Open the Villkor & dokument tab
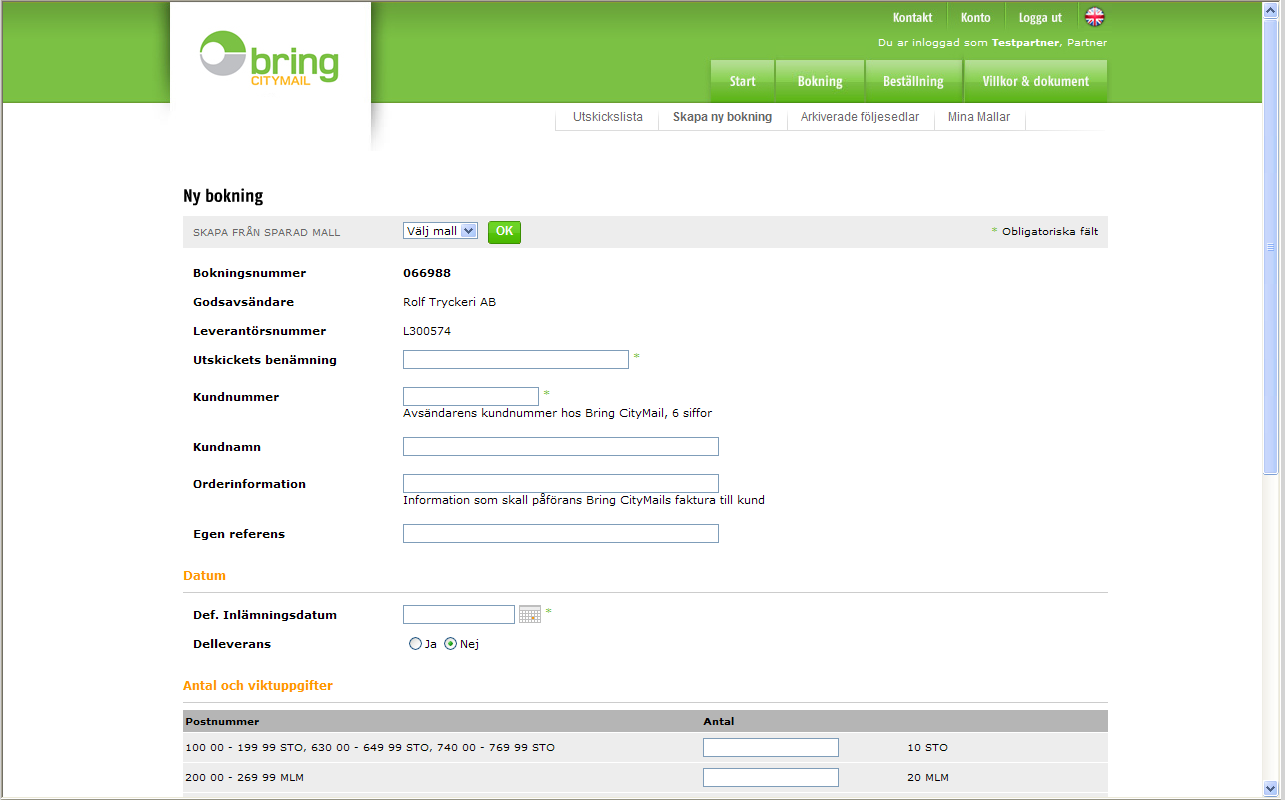 [1036, 81]
